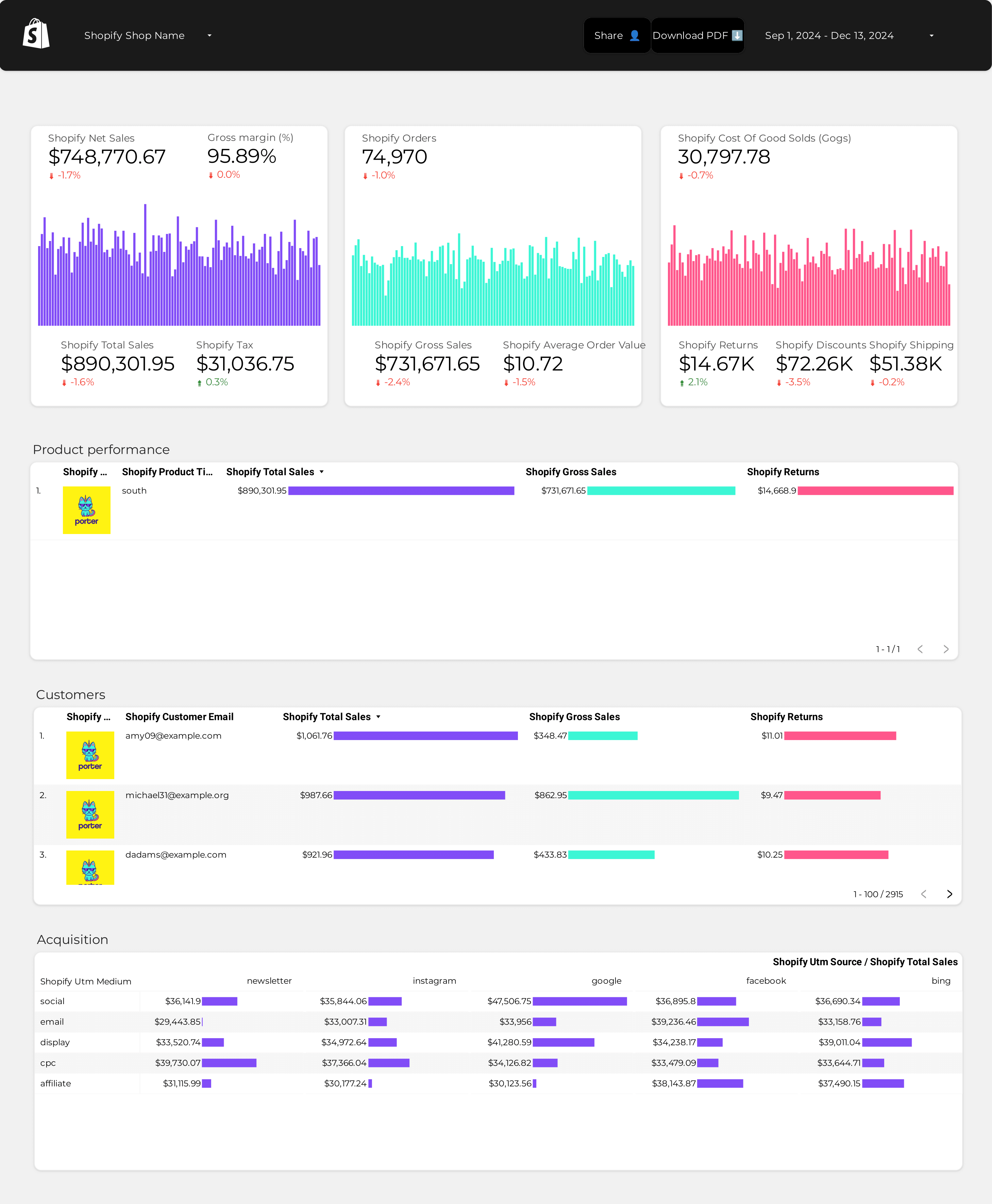This screenshot has height=1204, width=992.
Task: Click Customers table Shopify Gross Sales header
Action: tap(574, 717)
